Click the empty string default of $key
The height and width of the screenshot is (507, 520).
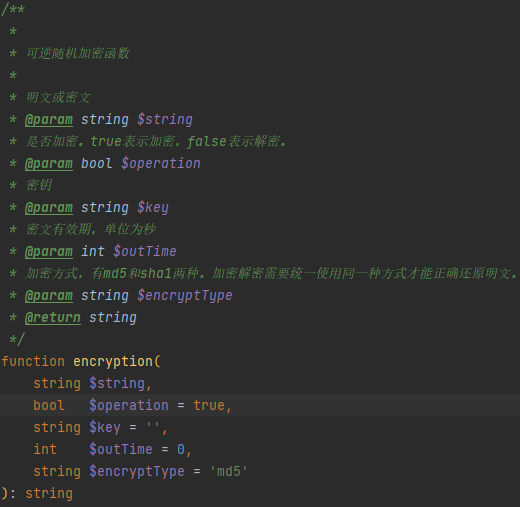pos(153,425)
